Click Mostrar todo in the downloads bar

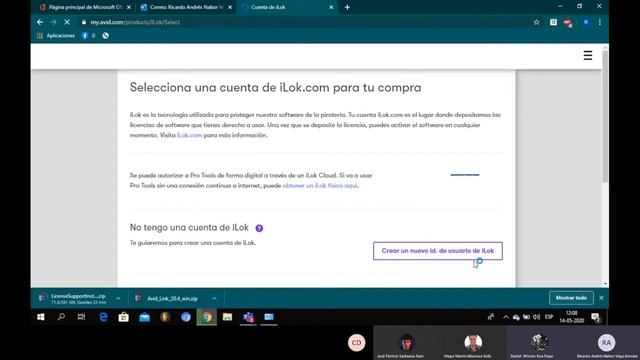point(571,298)
